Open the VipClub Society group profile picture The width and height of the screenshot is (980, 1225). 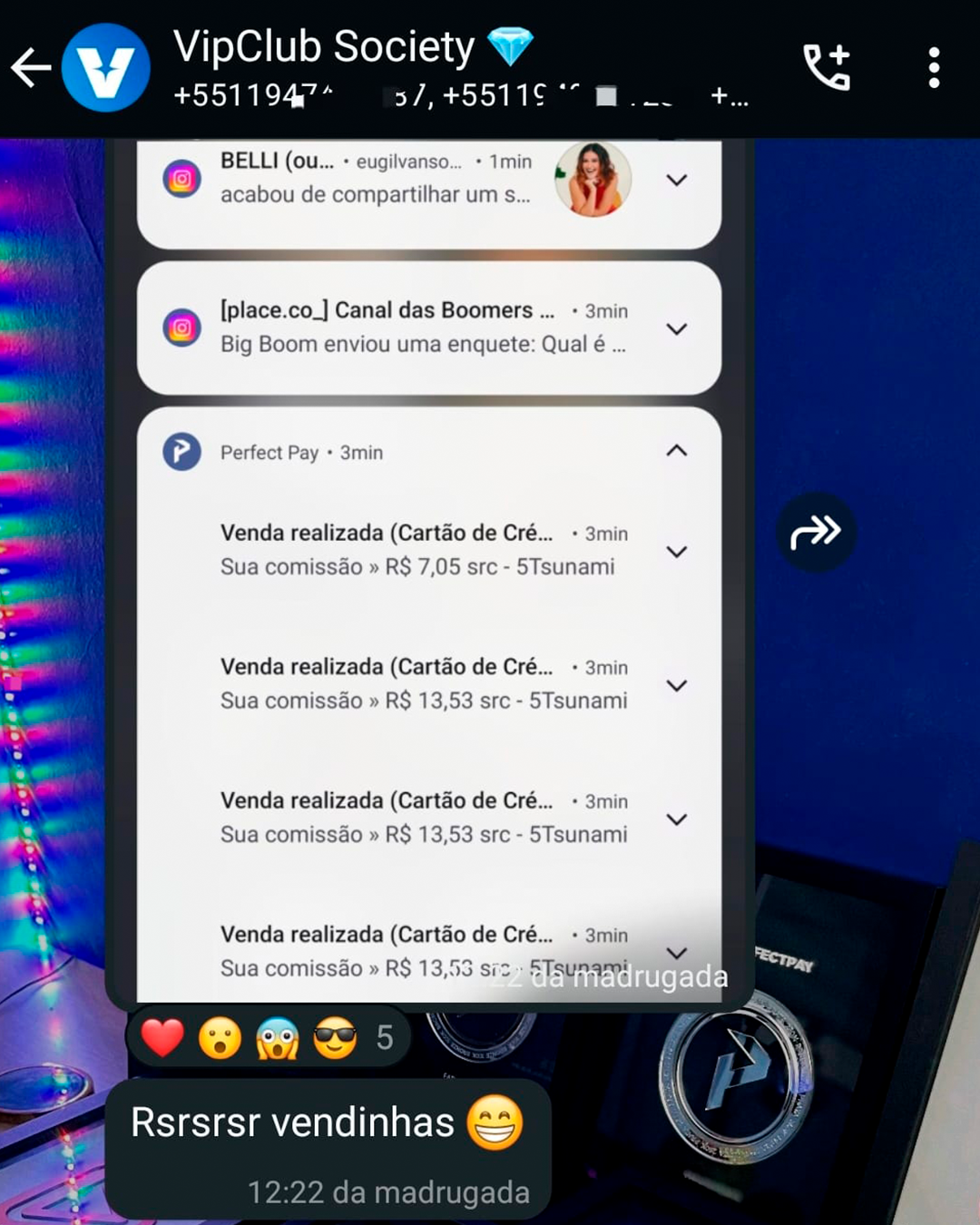click(x=105, y=68)
